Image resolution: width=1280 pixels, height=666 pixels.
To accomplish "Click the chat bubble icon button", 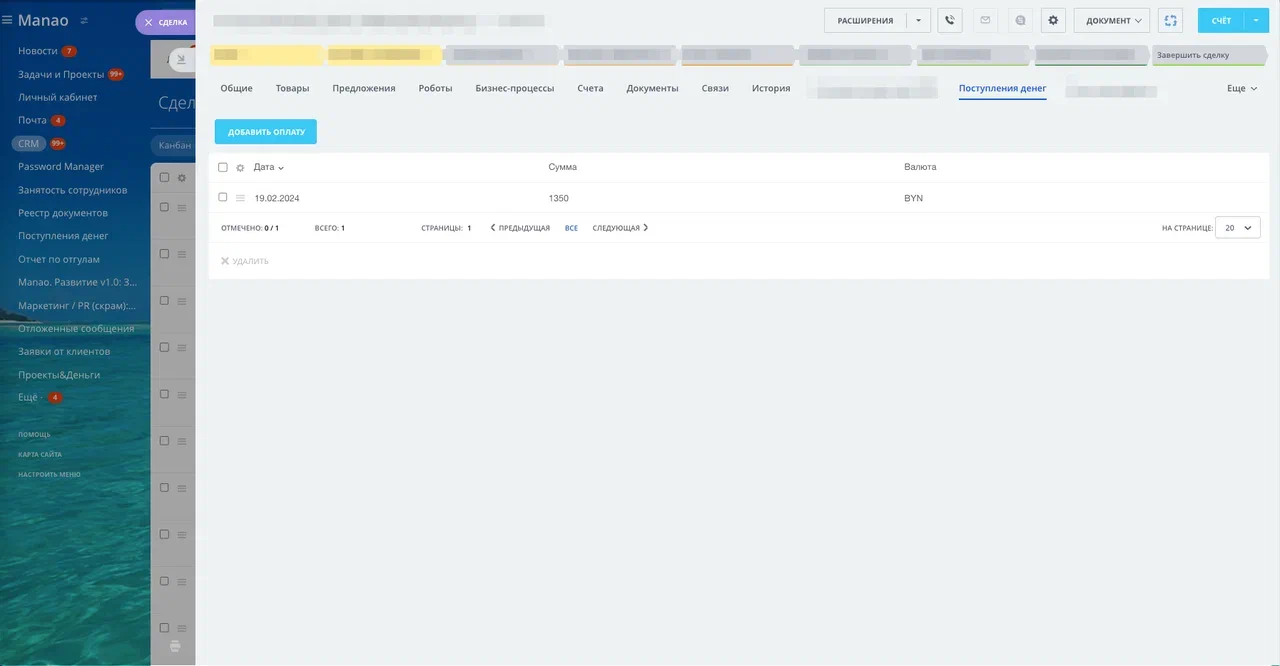I will point(1020,20).
